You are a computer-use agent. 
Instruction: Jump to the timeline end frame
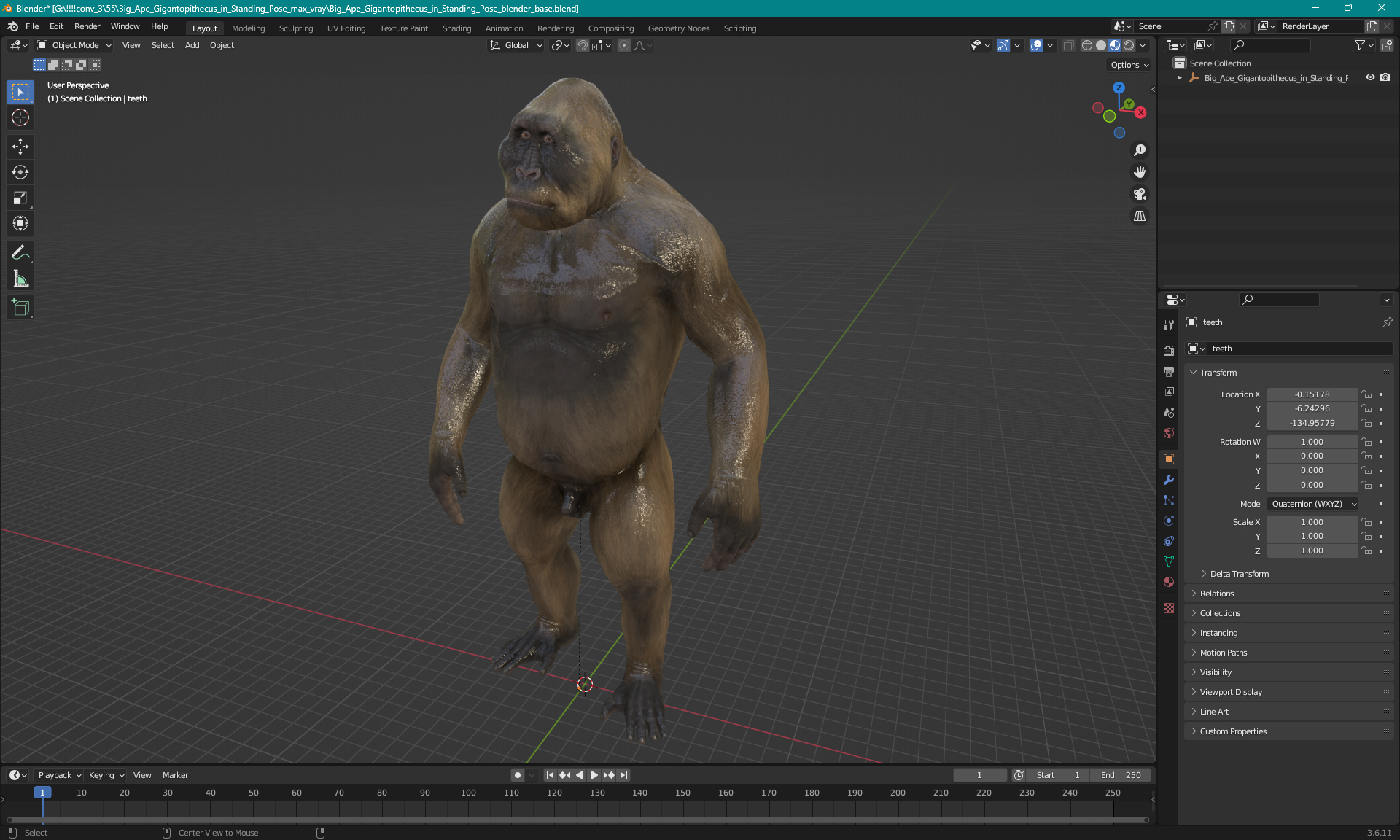click(623, 775)
